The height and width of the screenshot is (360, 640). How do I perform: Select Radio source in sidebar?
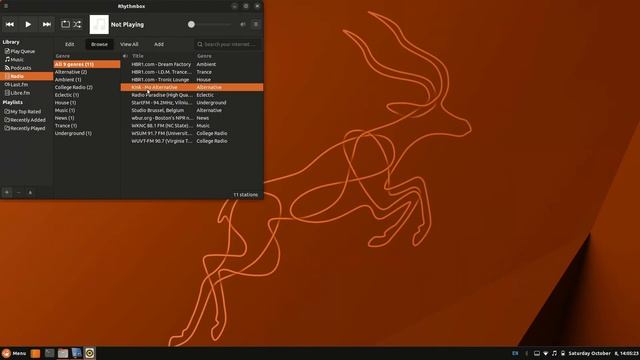[x=27, y=76]
